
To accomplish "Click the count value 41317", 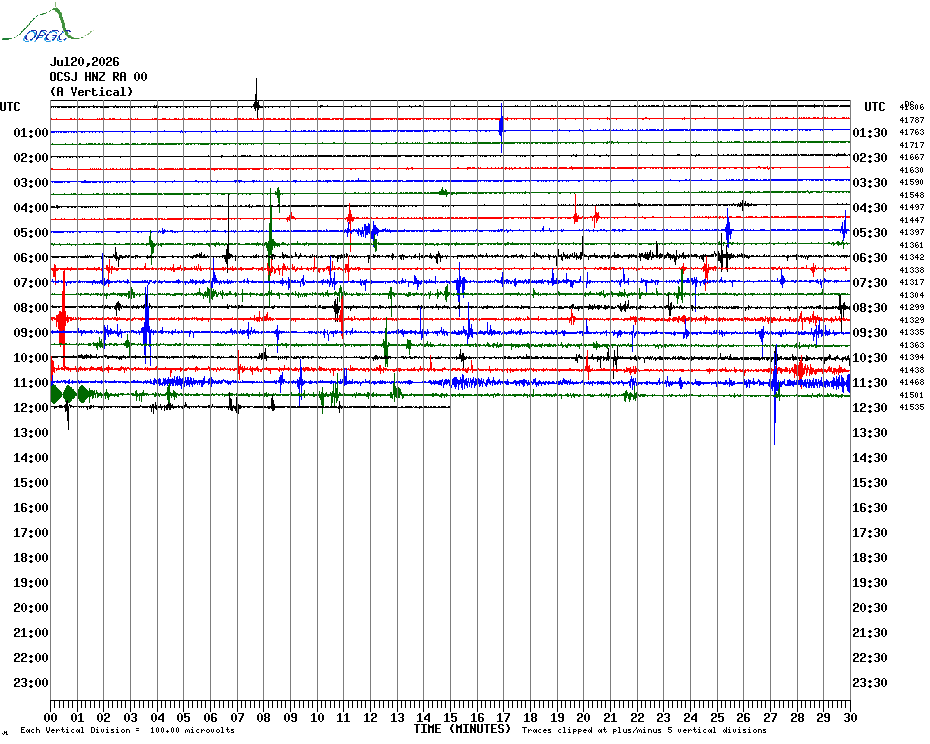I will [912, 282].
